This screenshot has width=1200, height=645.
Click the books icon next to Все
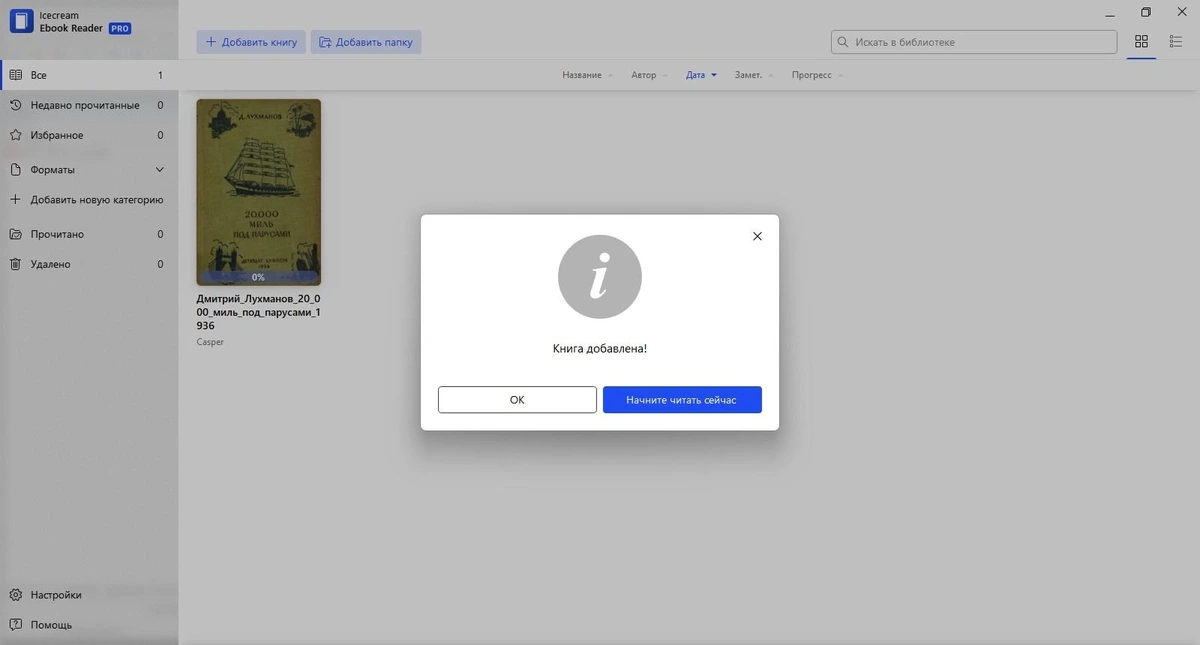(x=15, y=75)
